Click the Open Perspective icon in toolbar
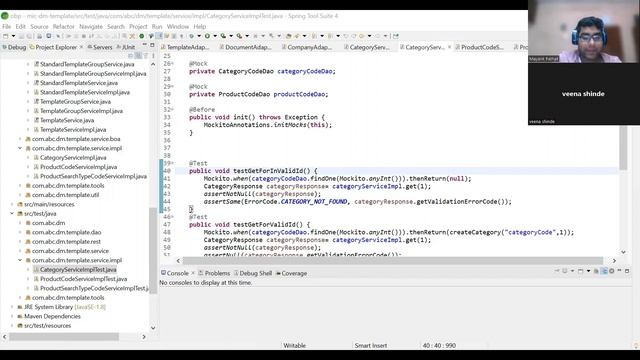640x360 pixels. click(396, 36)
